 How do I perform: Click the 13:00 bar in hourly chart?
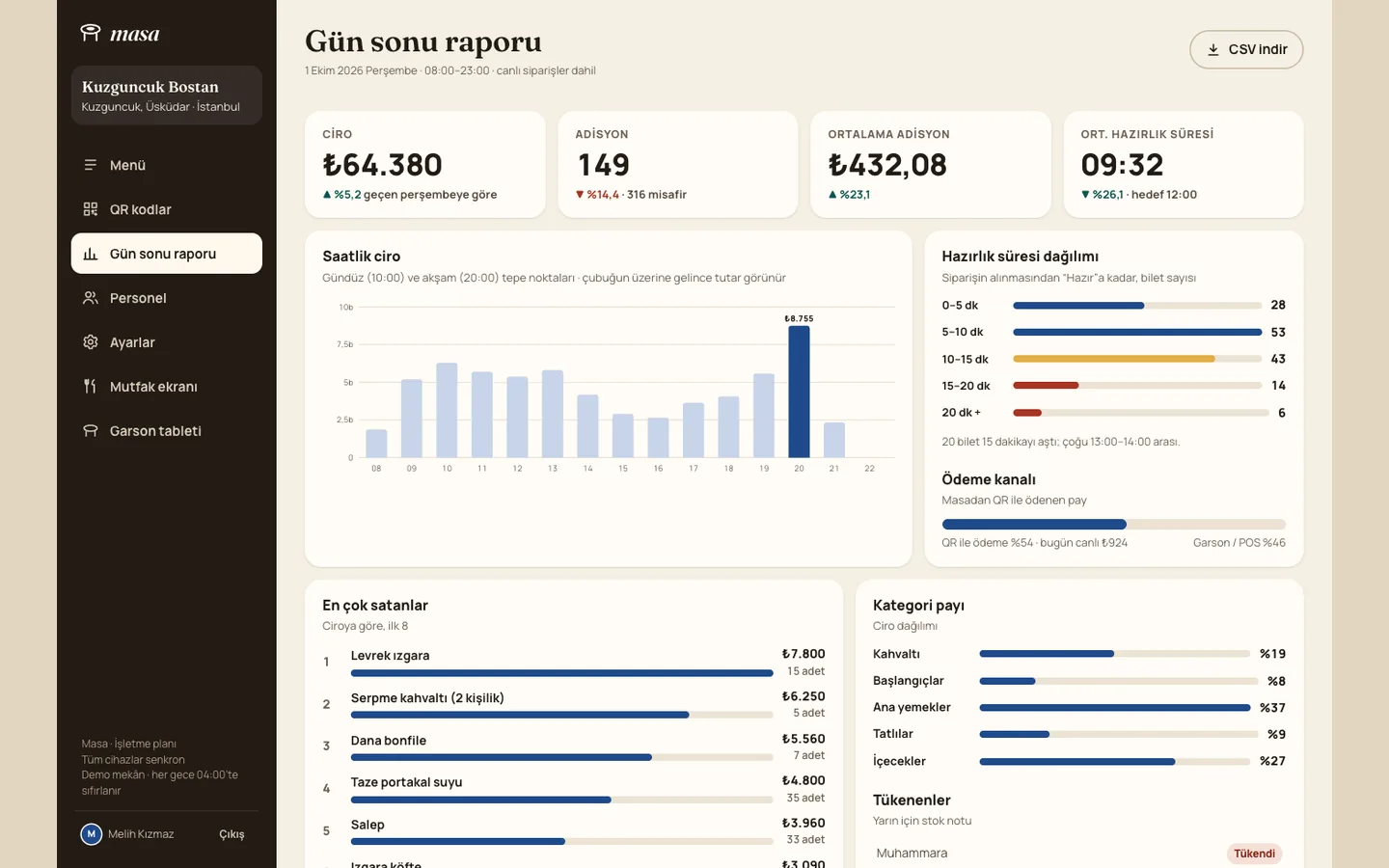click(x=553, y=414)
